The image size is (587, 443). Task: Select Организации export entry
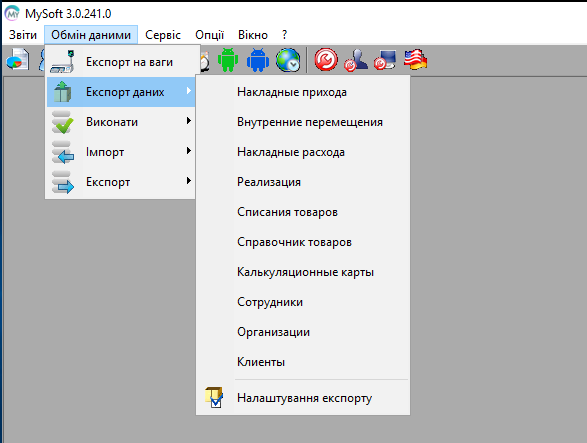pos(303,332)
